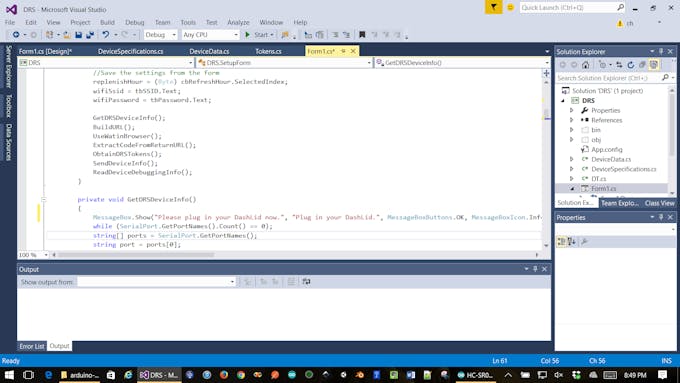Expand the Properties node in Solution Explorer
This screenshot has height=383, width=680.
coord(572,110)
